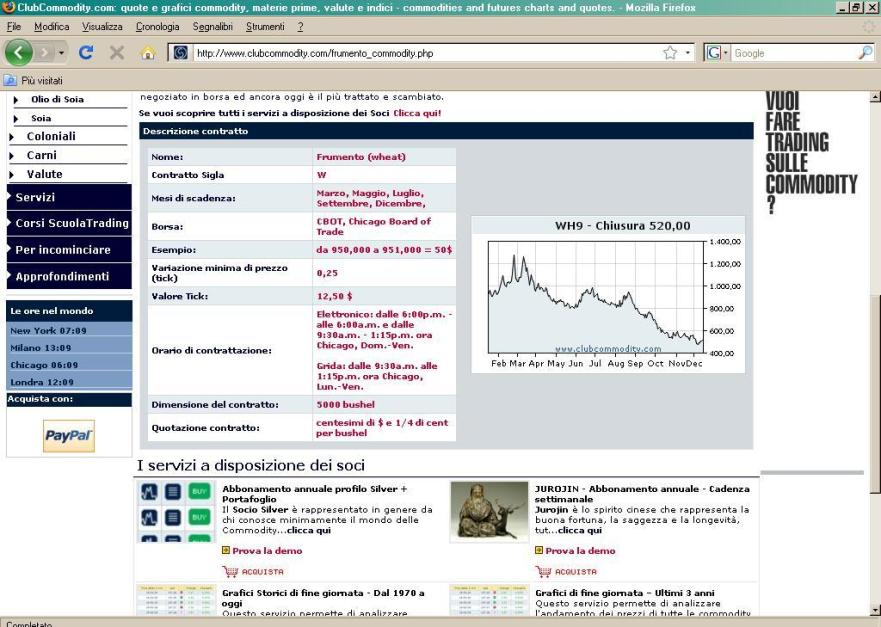Open the ? help menu
881x627 pixels.
tap(300, 26)
